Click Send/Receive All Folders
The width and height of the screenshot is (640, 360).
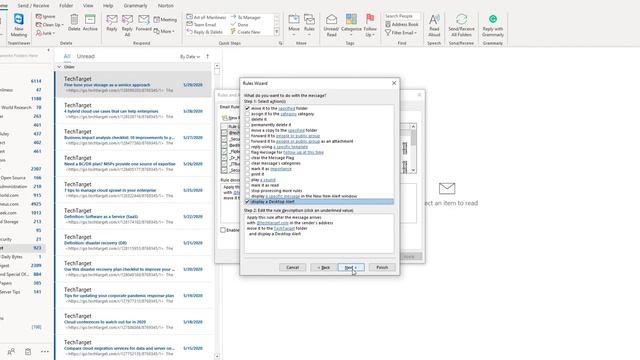461,25
